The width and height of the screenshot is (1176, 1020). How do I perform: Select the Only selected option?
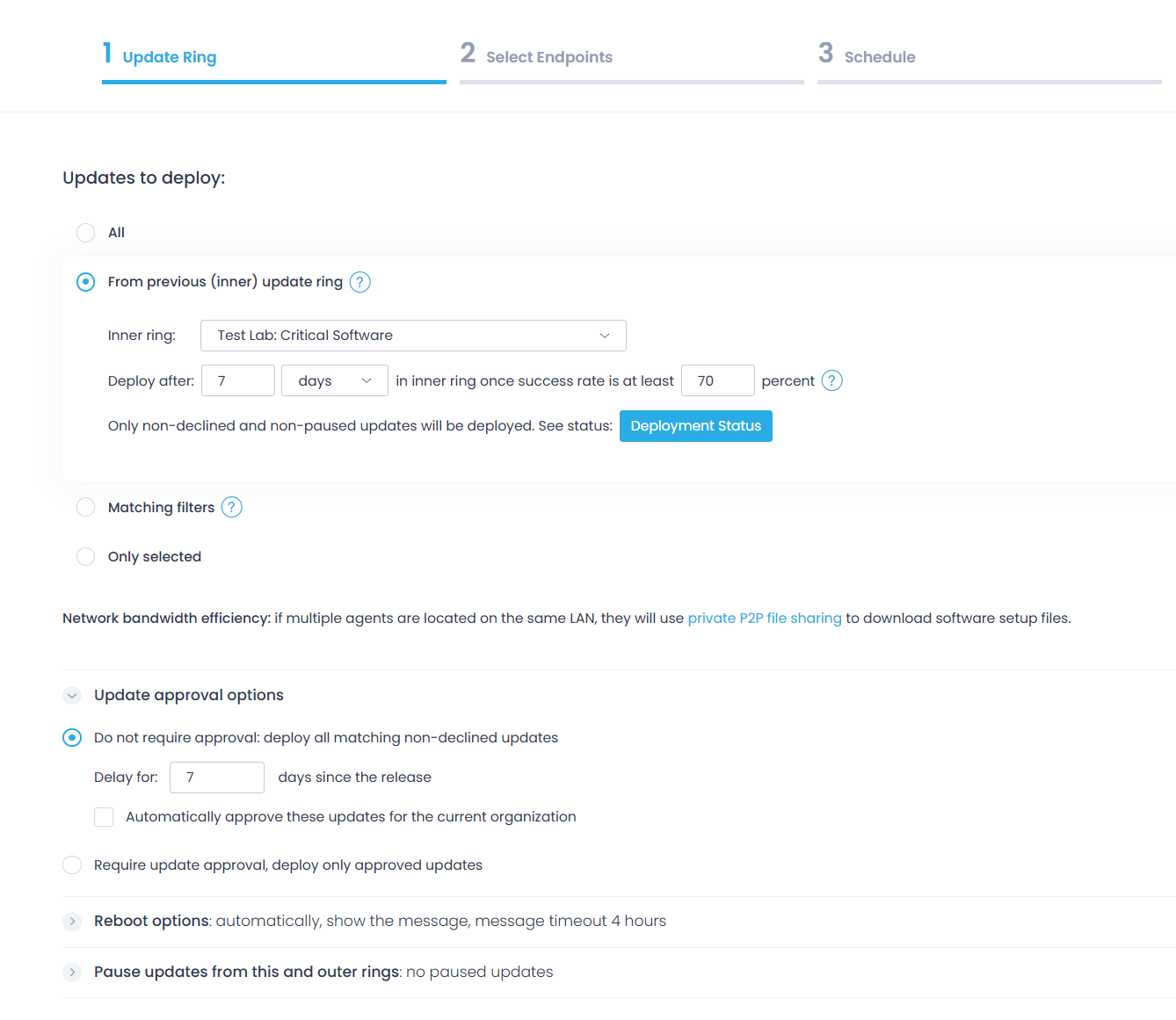pos(85,556)
